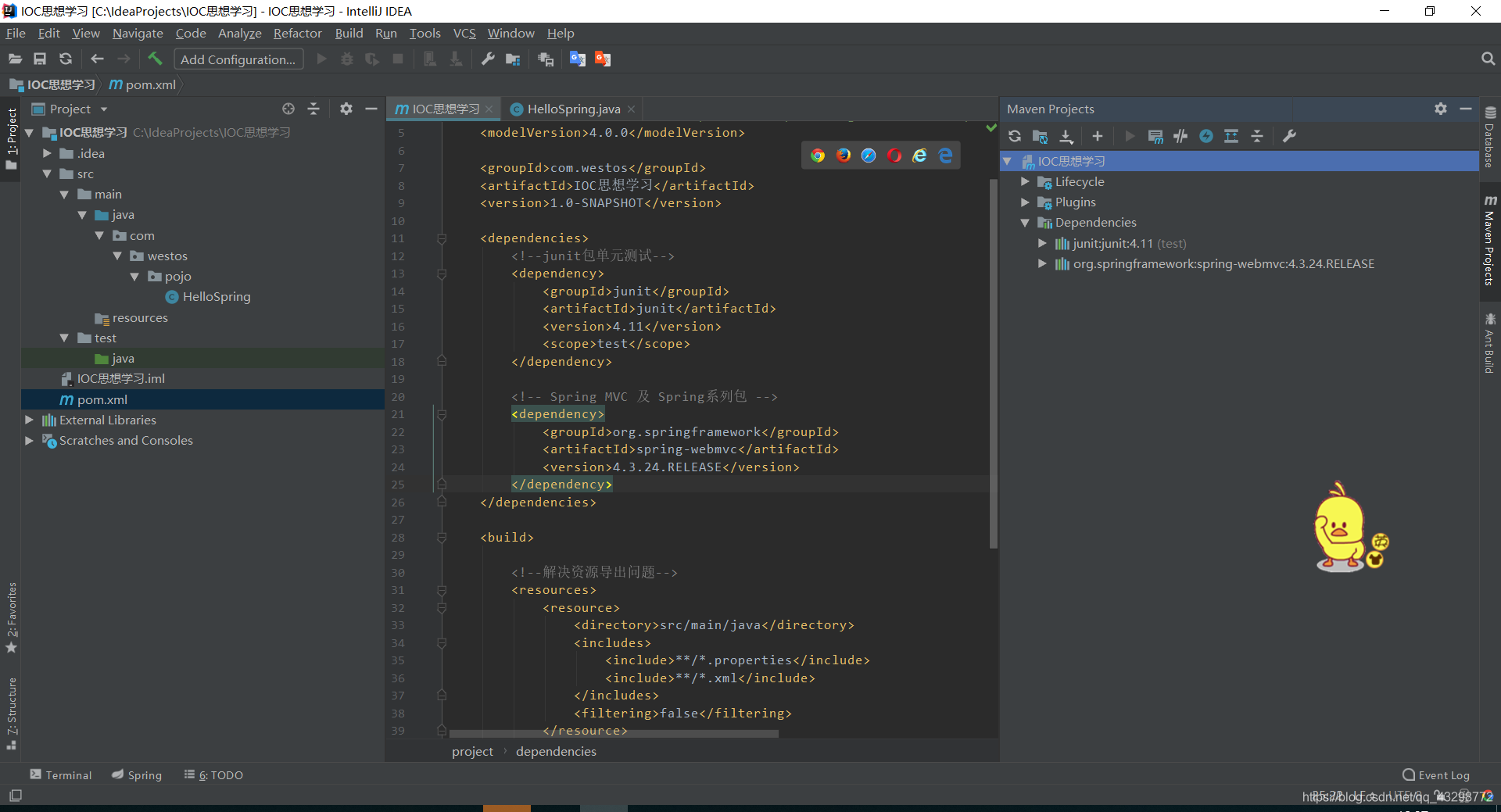1501x812 pixels.
Task: Open the VCS menu
Action: 464,34
